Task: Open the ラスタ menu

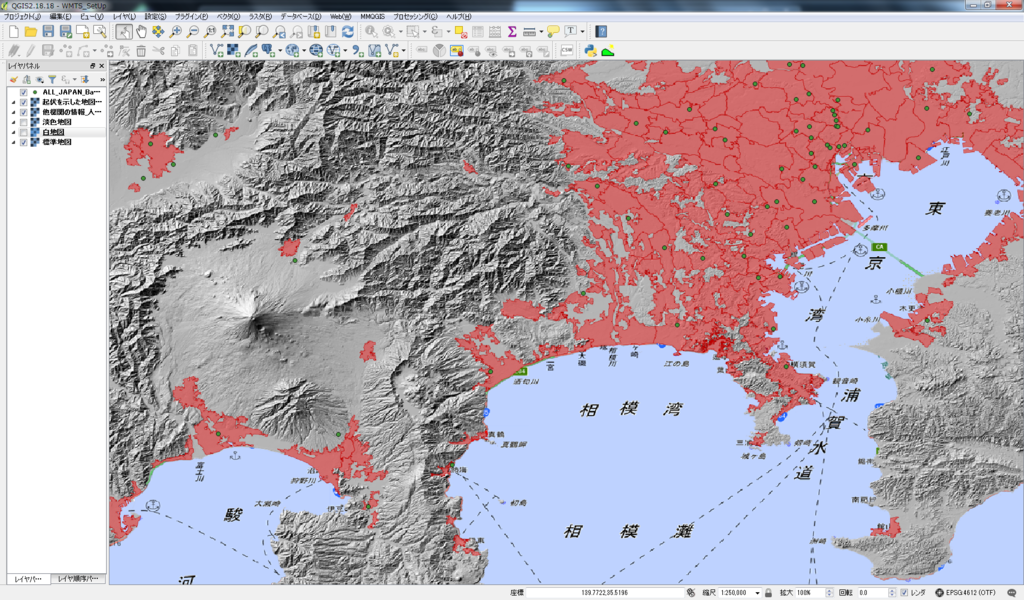Action: tap(261, 16)
